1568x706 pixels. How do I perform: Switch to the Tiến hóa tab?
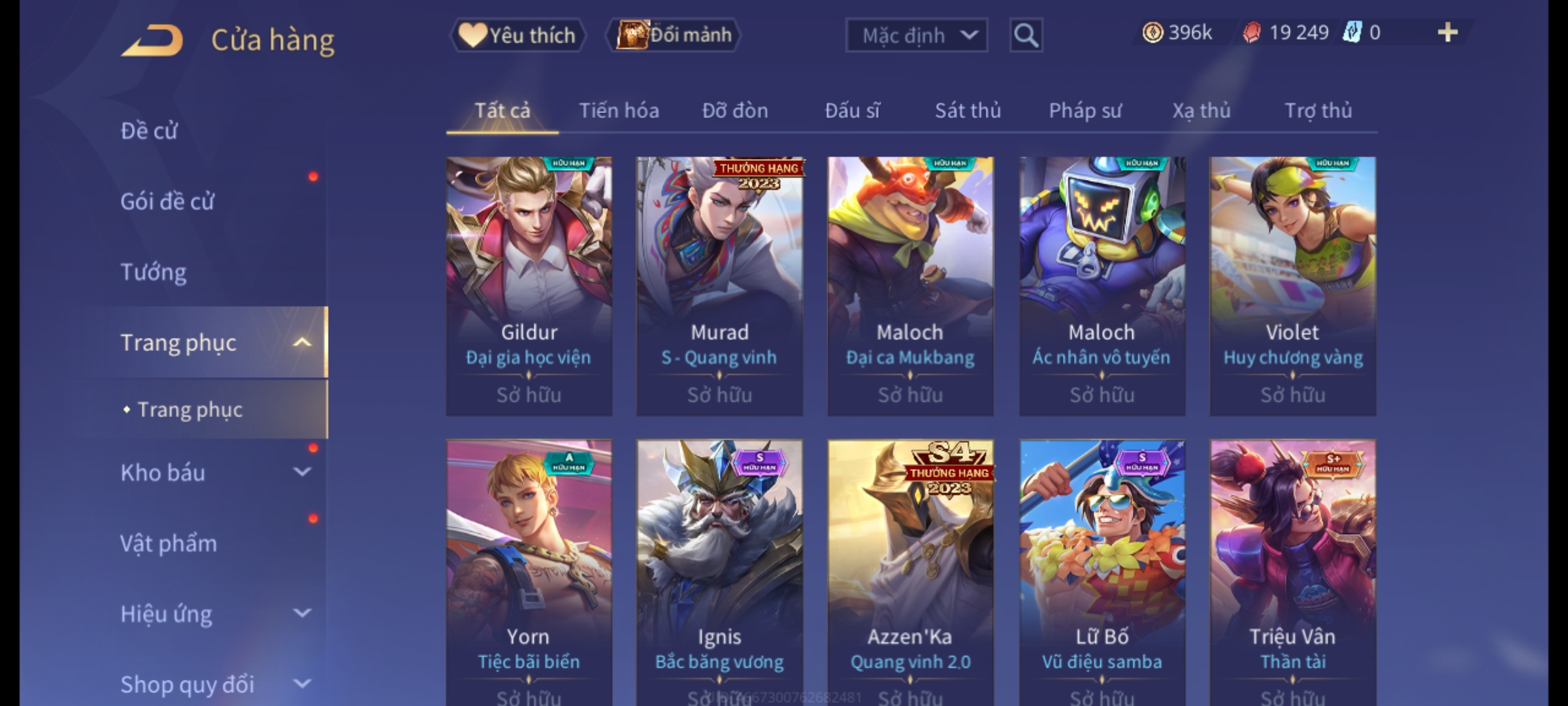coord(619,110)
